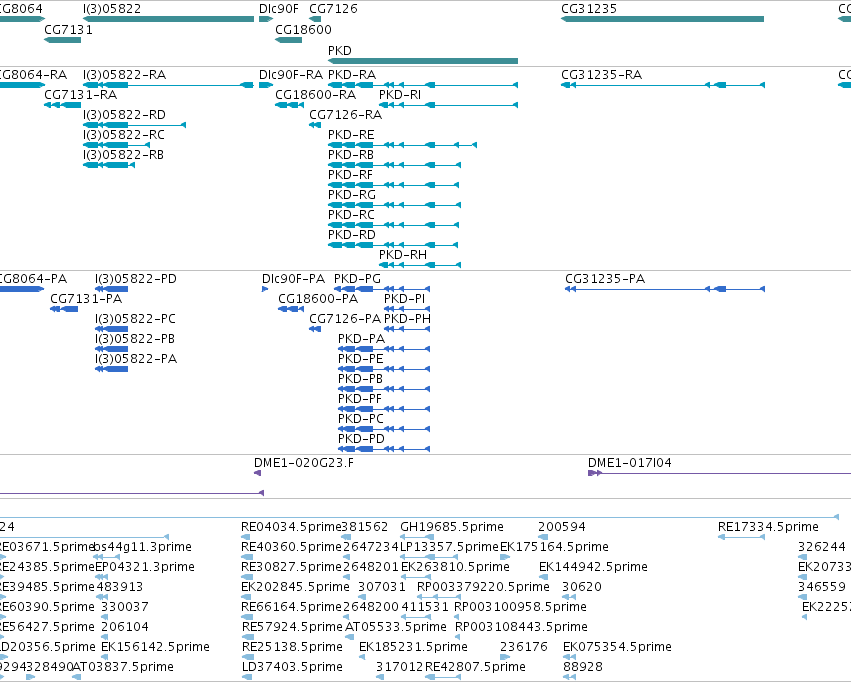Click the EK156142.5prime EST label
Viewport: 851px width, 682px height.
pos(156,646)
